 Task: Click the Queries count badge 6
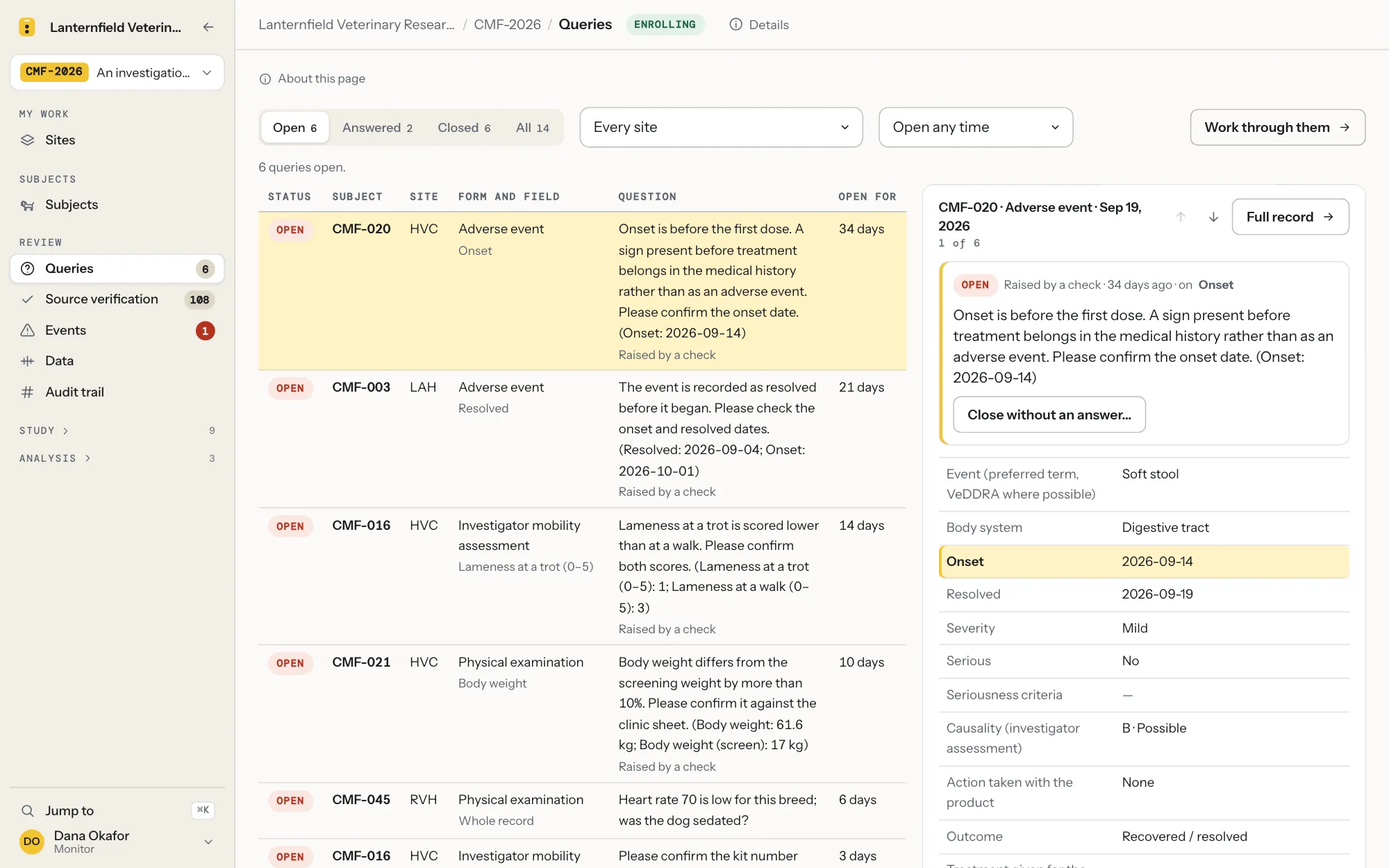click(205, 269)
